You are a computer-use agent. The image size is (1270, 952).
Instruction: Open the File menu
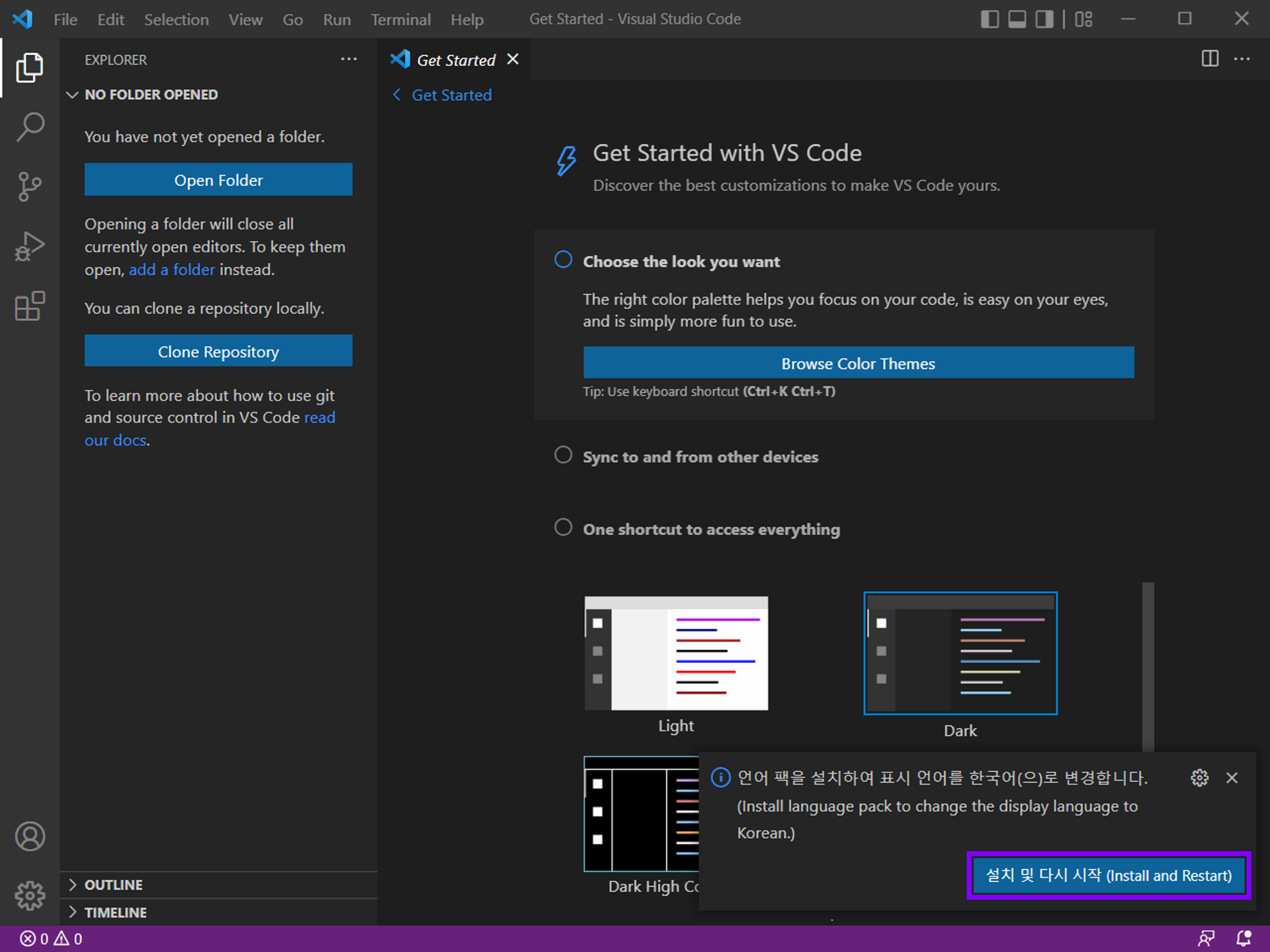pos(65,19)
